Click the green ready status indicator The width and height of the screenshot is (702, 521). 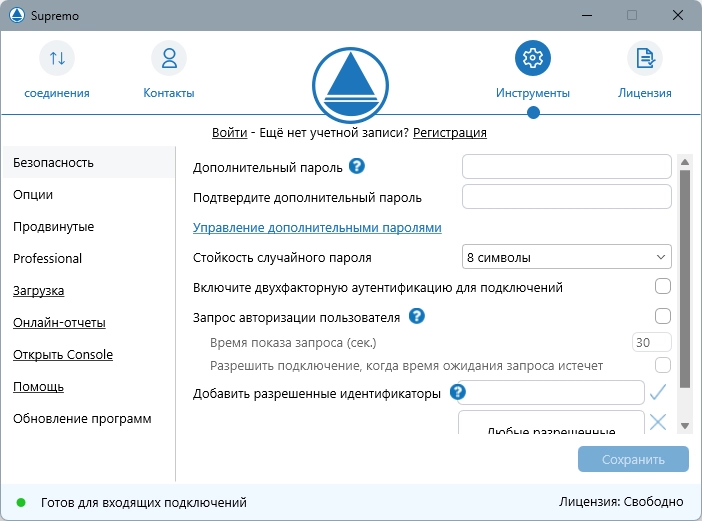click(21, 502)
